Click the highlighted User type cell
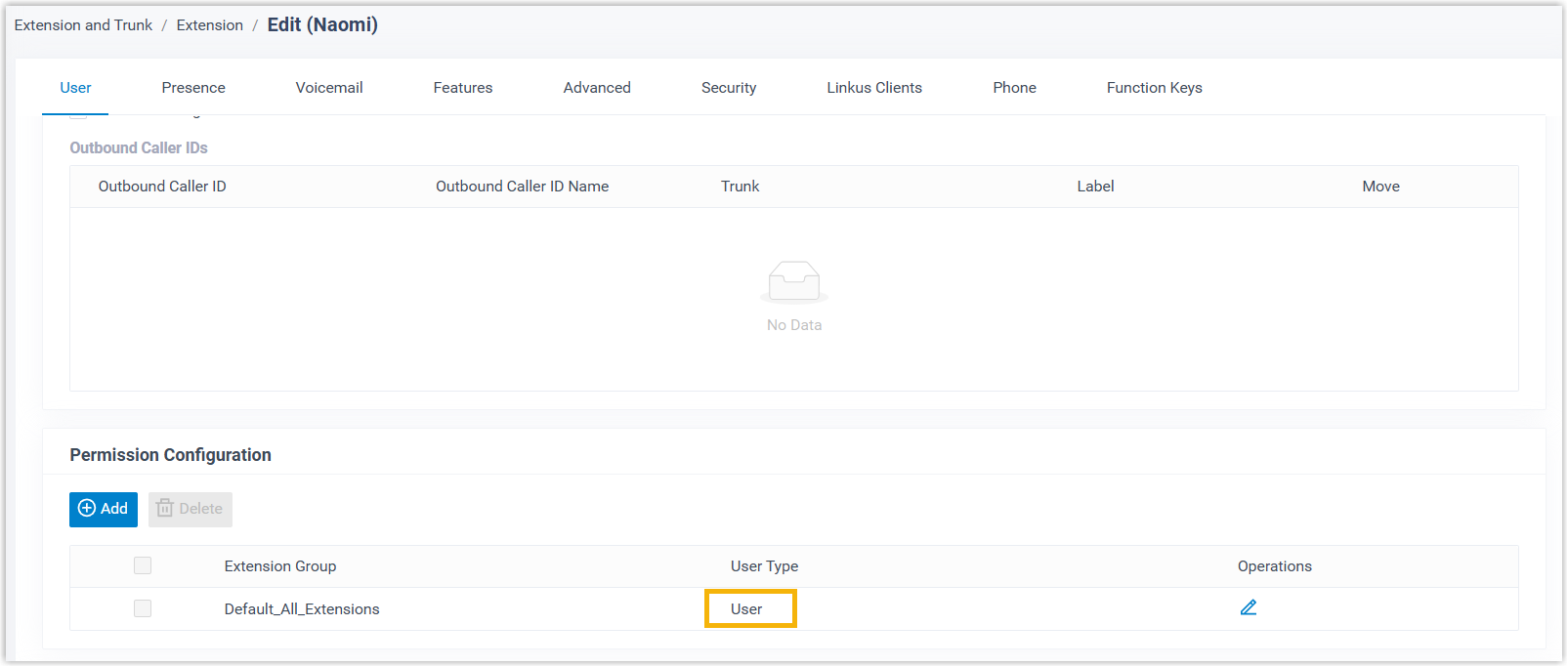 pyautogui.click(x=749, y=608)
